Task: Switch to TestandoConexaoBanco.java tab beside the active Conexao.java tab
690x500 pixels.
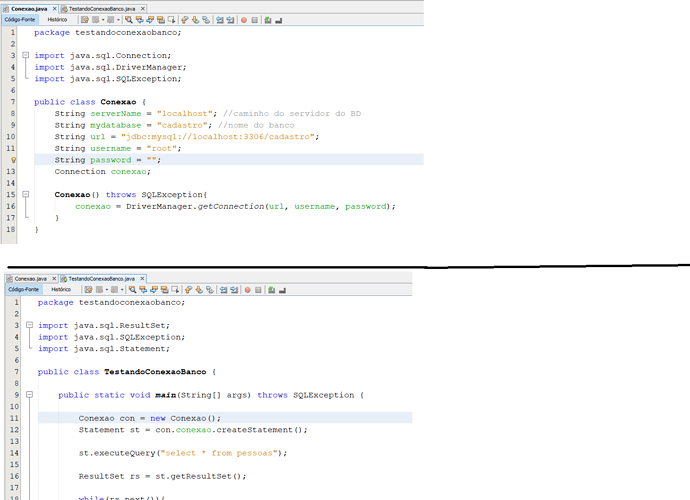Action: point(102,9)
